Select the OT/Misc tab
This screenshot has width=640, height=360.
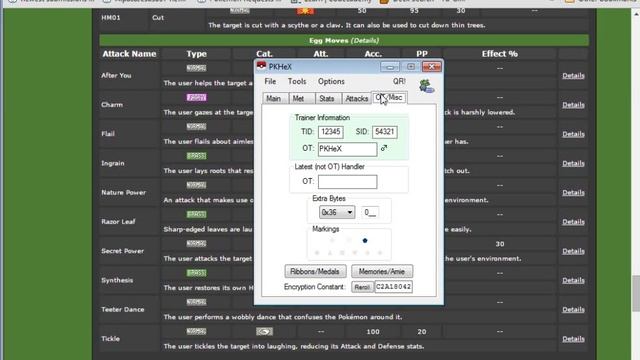click(x=389, y=98)
